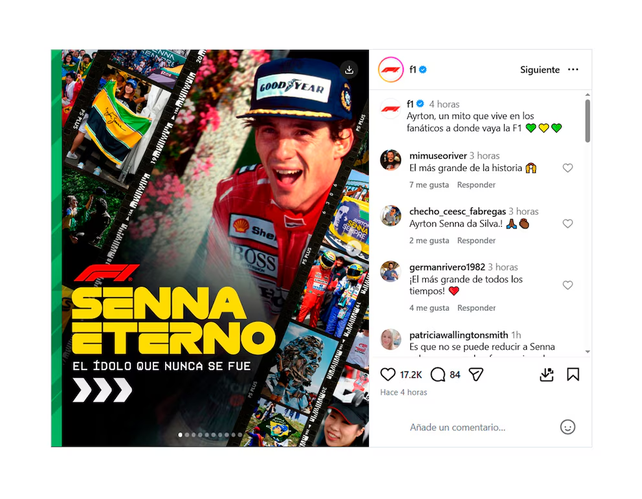Image resolution: width=642 pixels, height=499 pixels.
Task: Open comments via the speech bubble icon
Action: (x=438, y=375)
